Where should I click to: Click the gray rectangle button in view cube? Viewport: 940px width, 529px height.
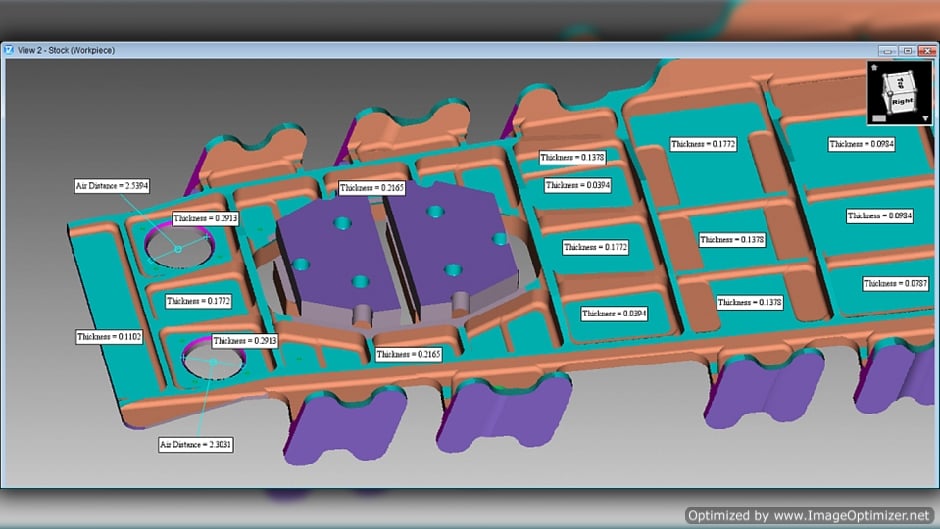point(879,118)
